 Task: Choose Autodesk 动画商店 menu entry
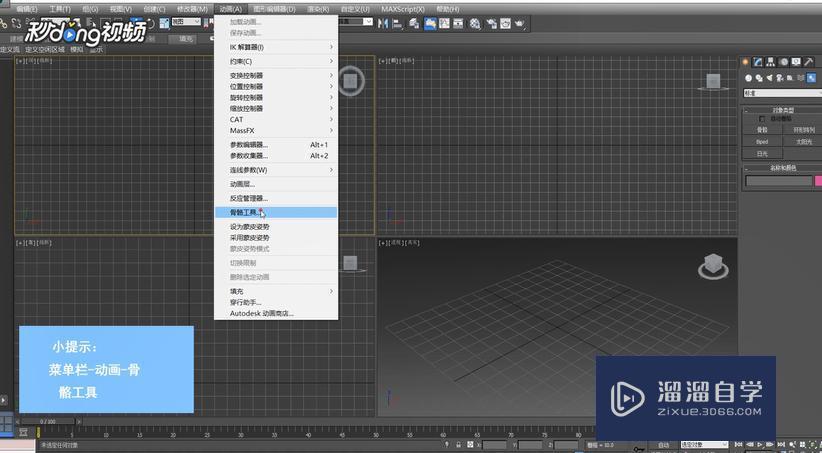tap(276, 314)
